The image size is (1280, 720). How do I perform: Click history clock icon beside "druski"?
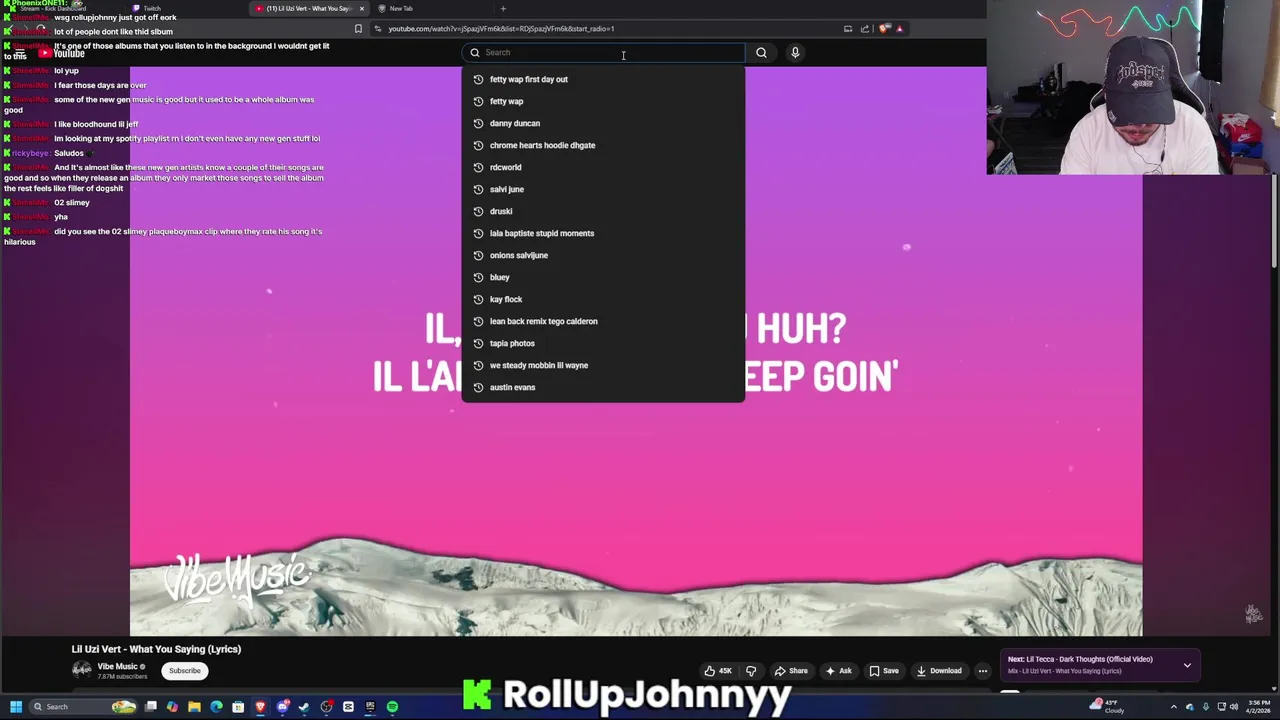478,211
